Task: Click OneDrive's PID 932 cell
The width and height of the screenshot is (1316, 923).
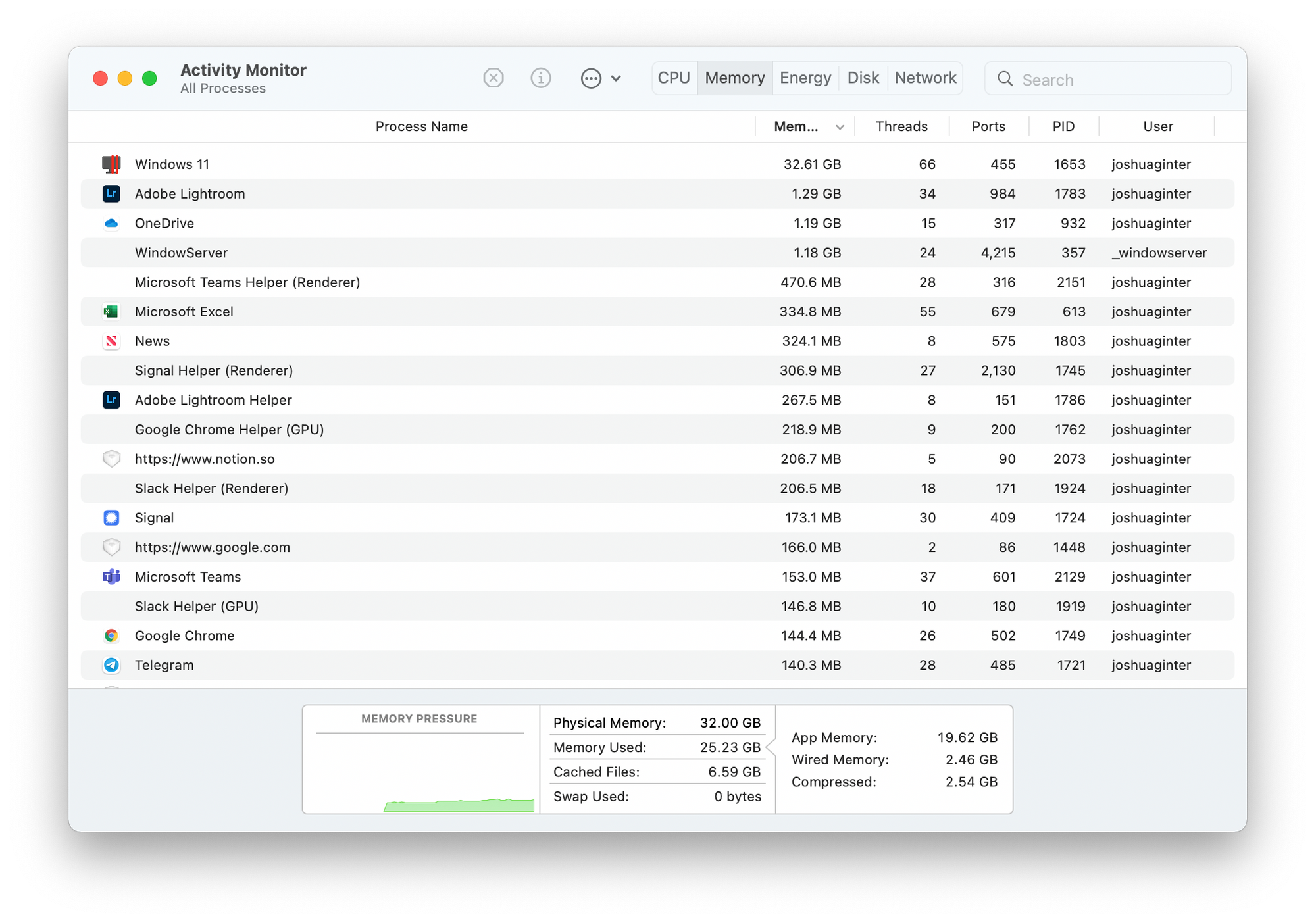Action: [1073, 224]
